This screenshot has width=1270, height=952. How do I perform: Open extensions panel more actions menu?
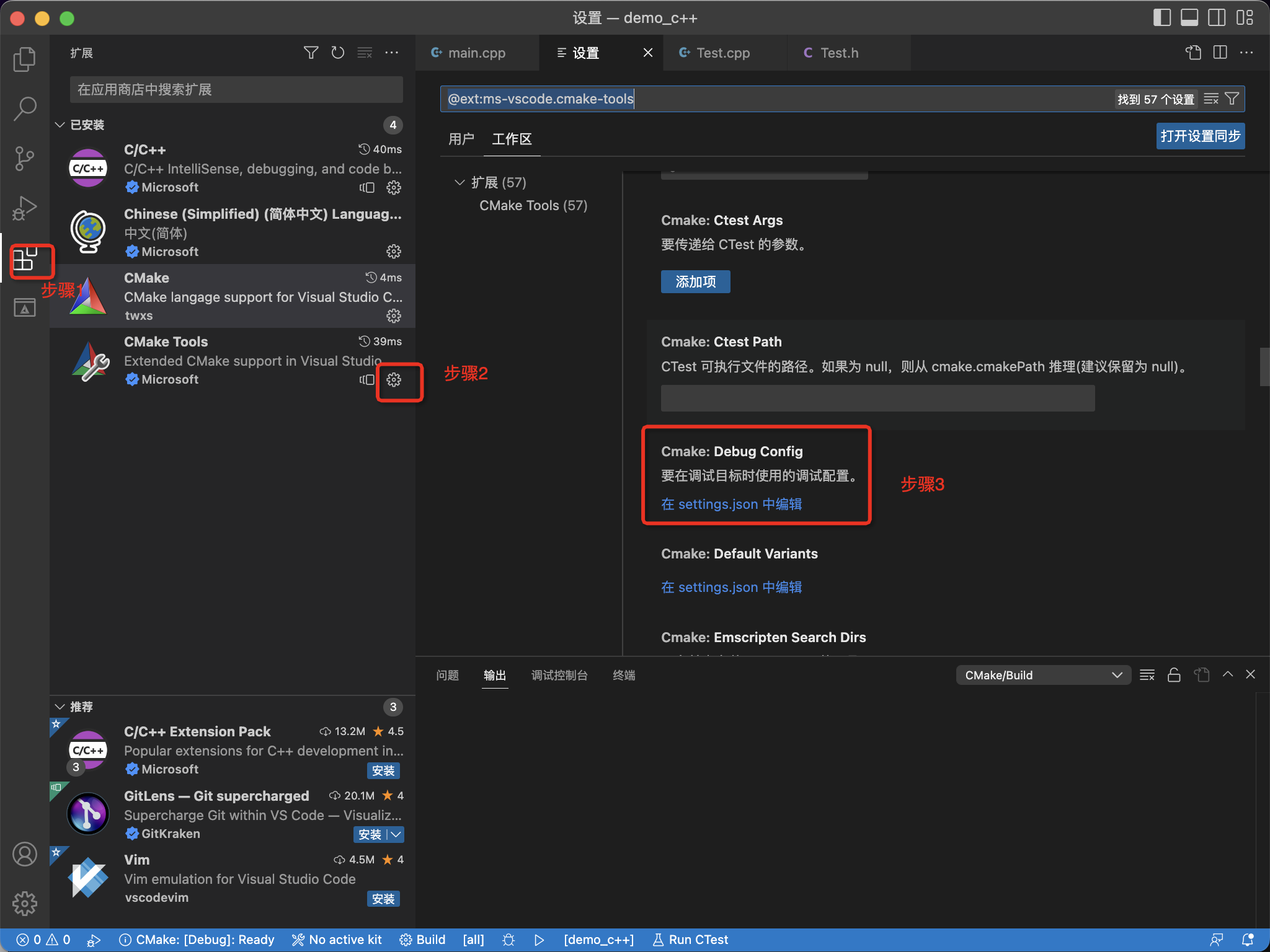(x=392, y=53)
